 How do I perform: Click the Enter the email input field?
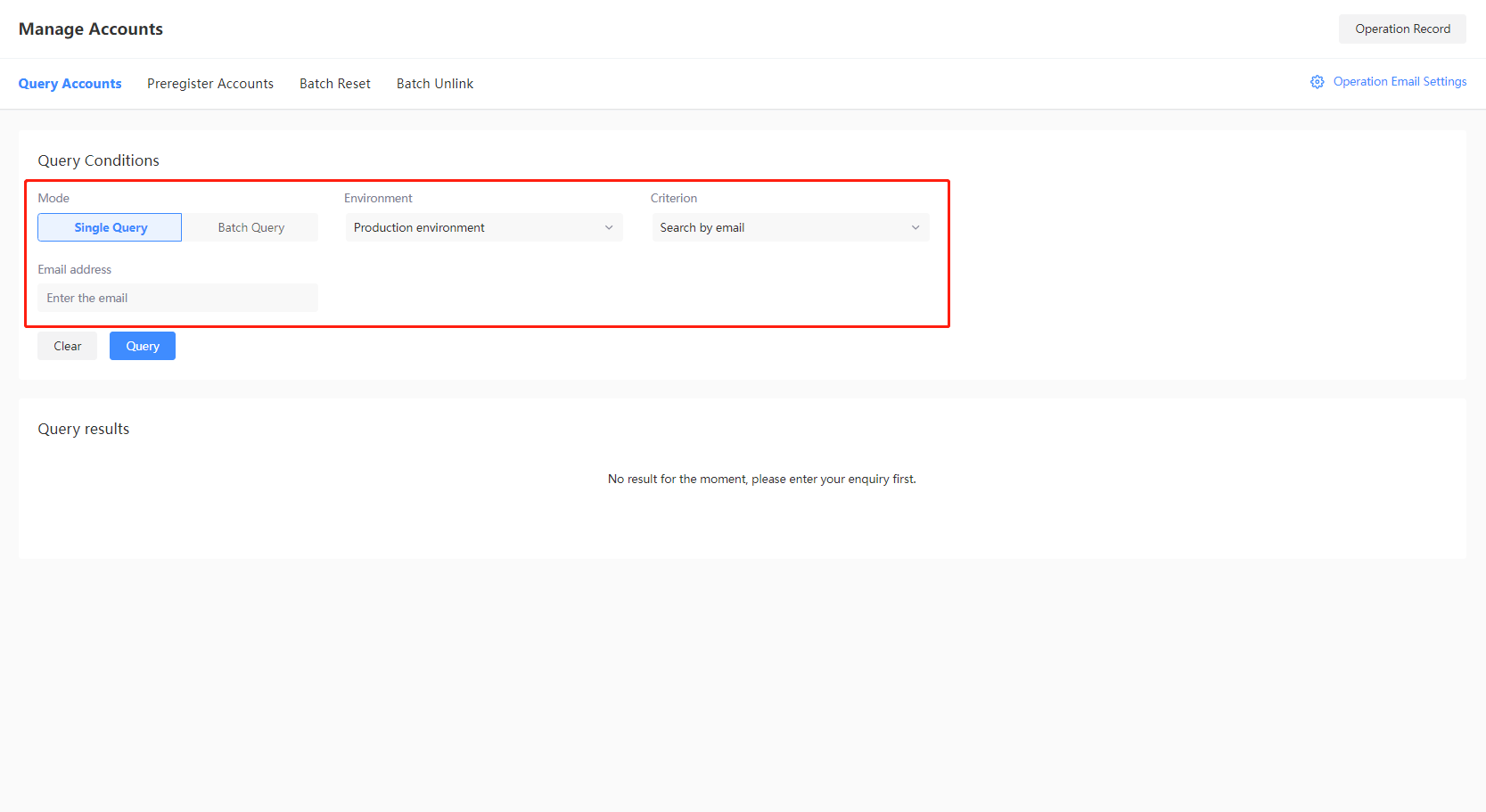(177, 298)
